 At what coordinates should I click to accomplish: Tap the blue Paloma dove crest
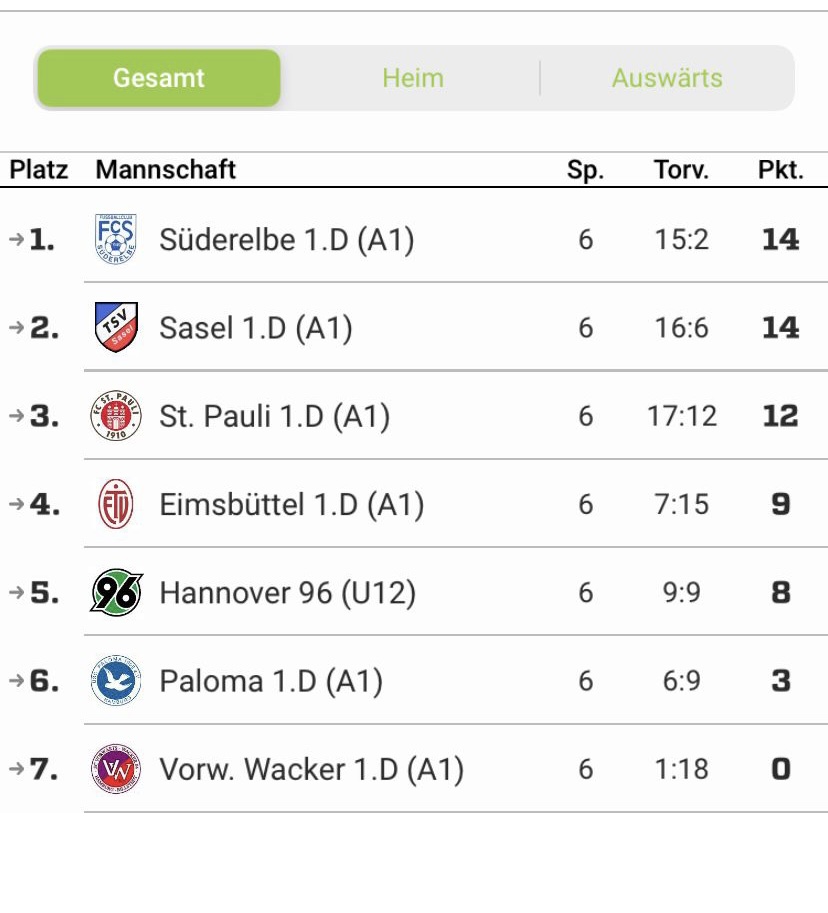point(116,681)
